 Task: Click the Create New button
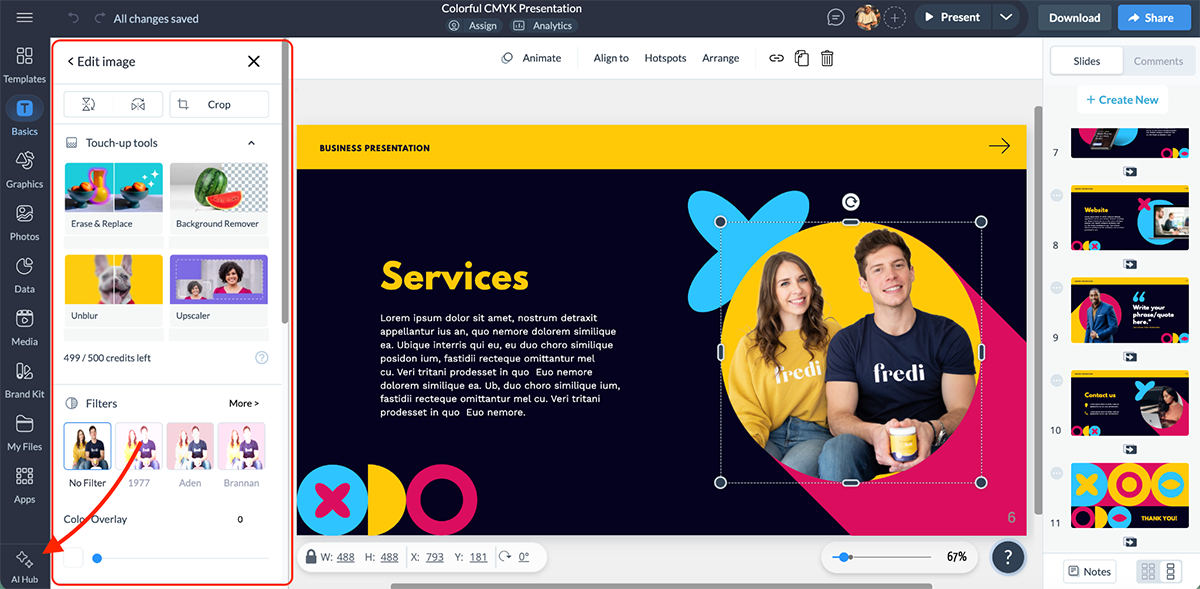[x=1122, y=99]
